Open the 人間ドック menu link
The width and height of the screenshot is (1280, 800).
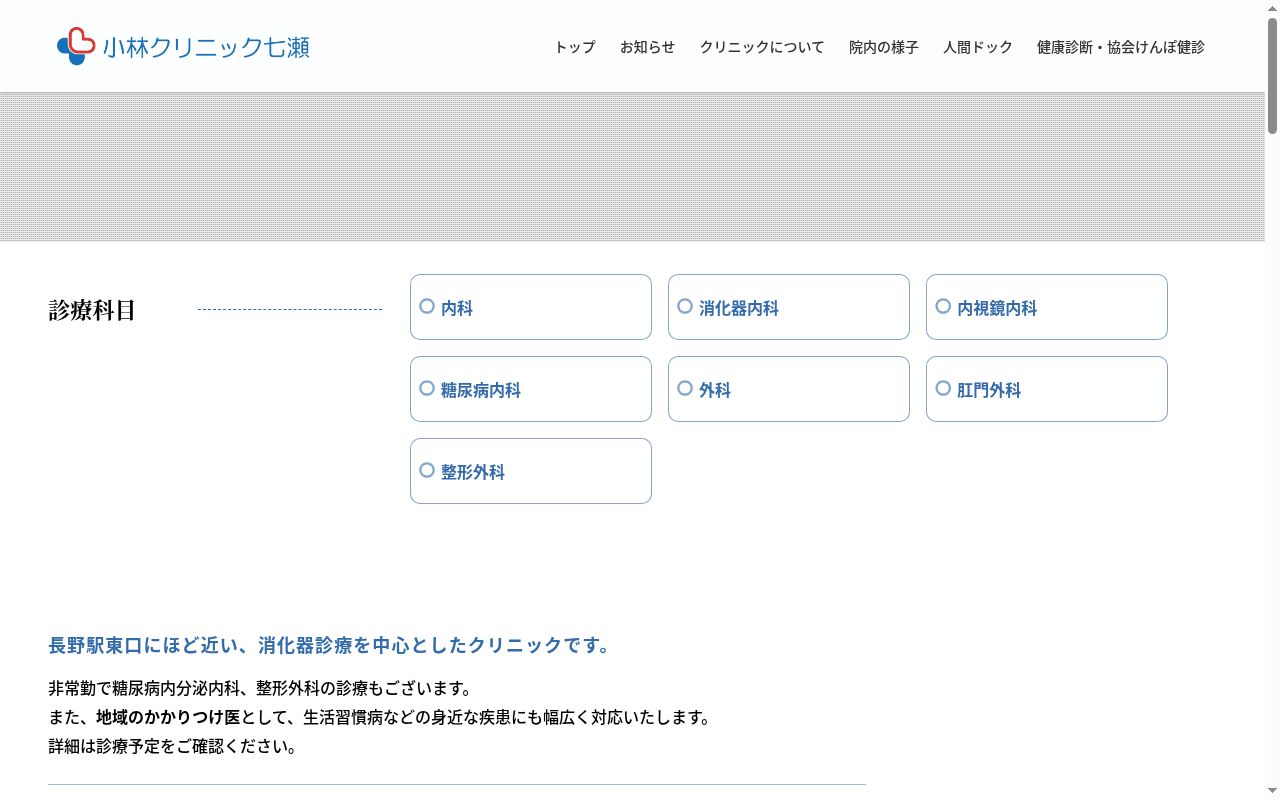[x=978, y=47]
